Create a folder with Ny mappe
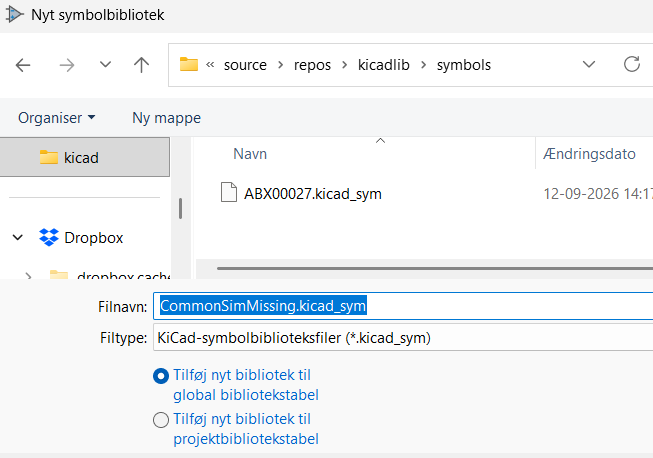The image size is (653, 458). tap(166, 118)
